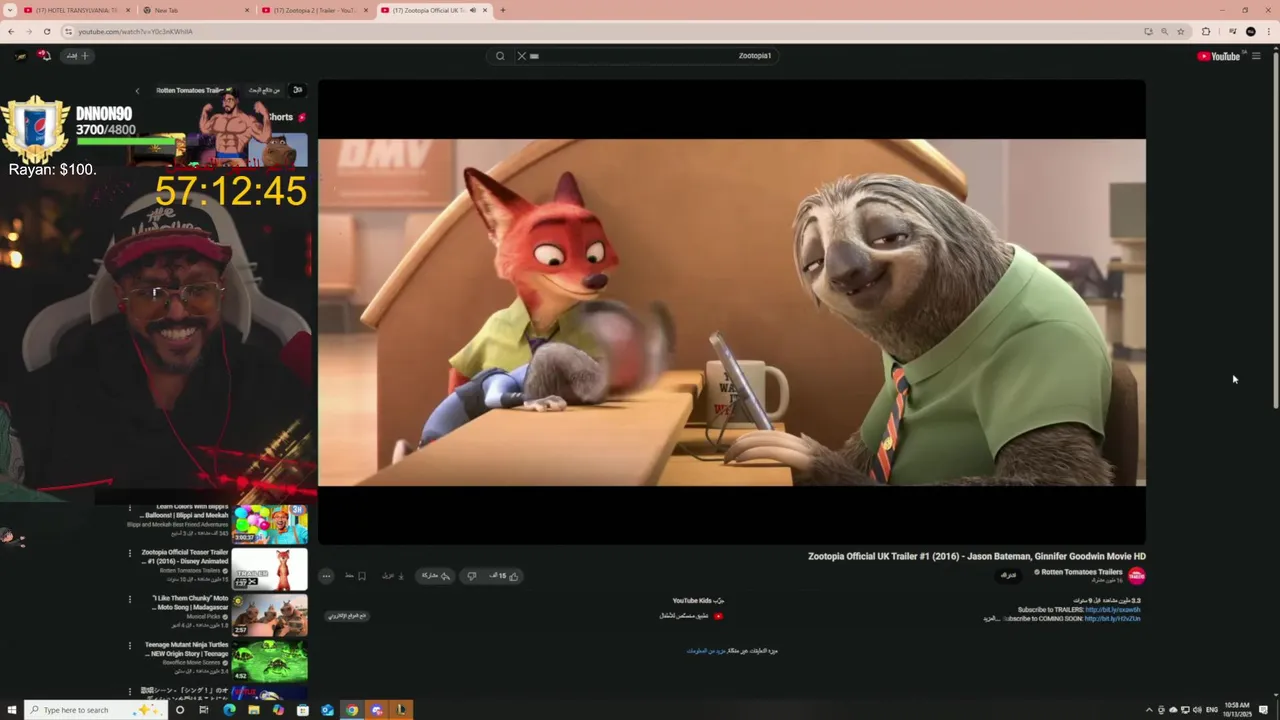Expand the description via 'more' text
Viewport: 1280px width, 720px height.
pyautogui.click(x=990, y=619)
